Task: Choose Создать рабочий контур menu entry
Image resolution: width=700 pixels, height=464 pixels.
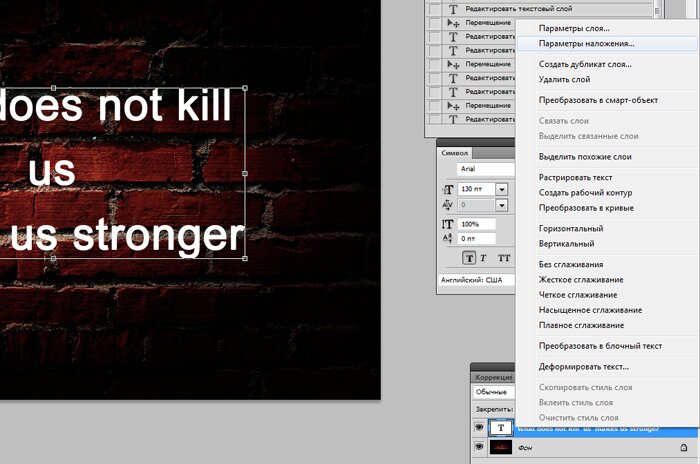Action: [585, 192]
